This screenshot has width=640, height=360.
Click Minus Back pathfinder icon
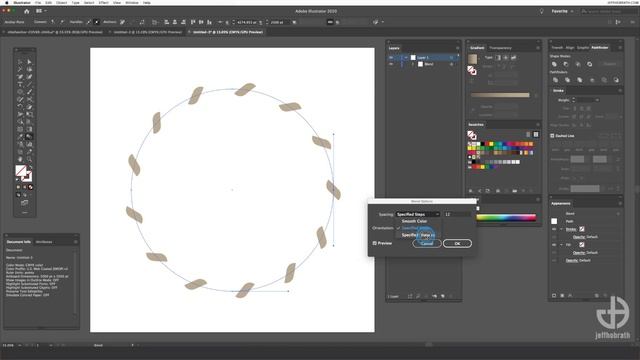pos(616,80)
